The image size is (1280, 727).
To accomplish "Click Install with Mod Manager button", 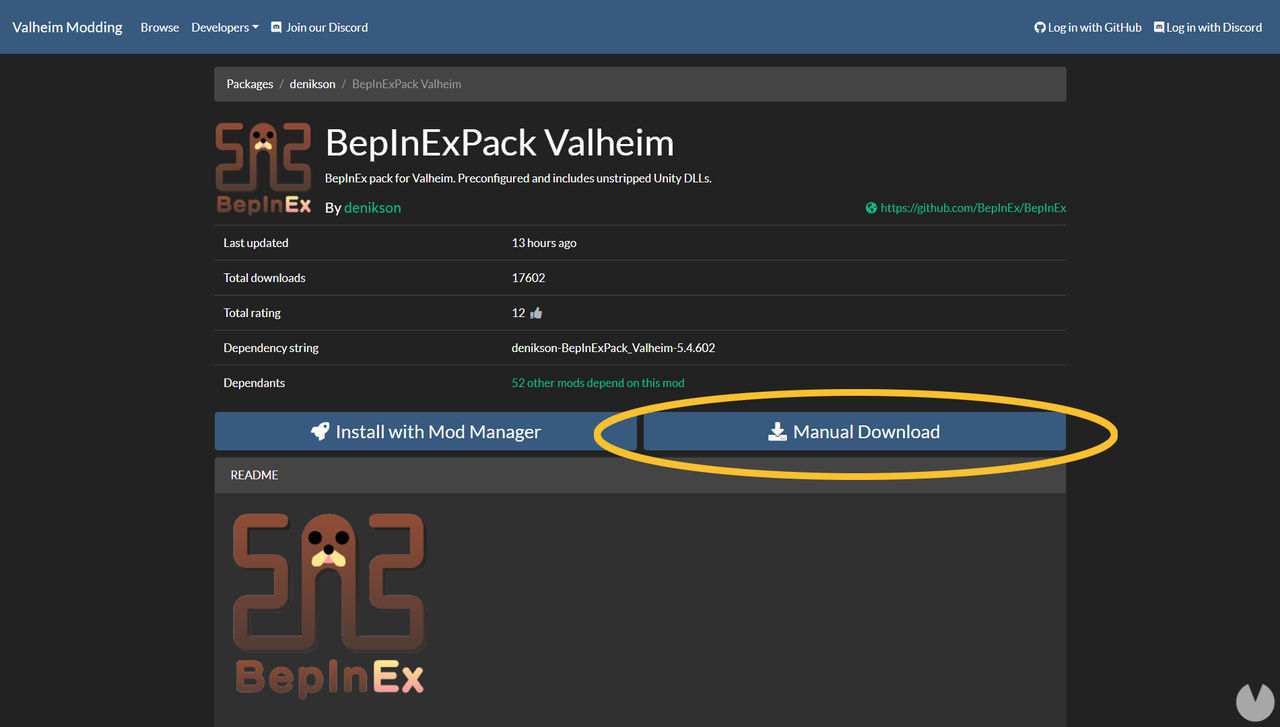I will pos(425,431).
